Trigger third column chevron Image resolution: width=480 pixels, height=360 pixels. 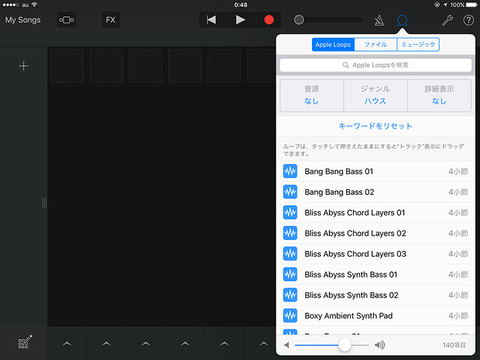click(x=146, y=344)
